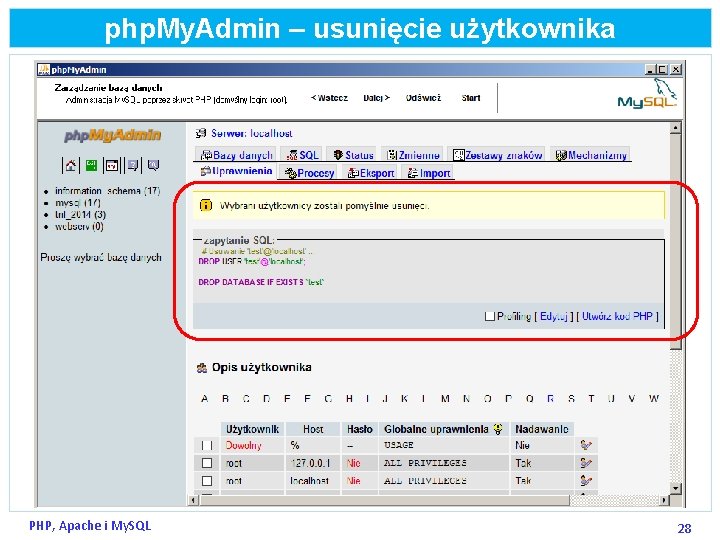Viewport: 720px width, 540px height.
Task: Select the webserv database in sidebar
Action: (79, 226)
